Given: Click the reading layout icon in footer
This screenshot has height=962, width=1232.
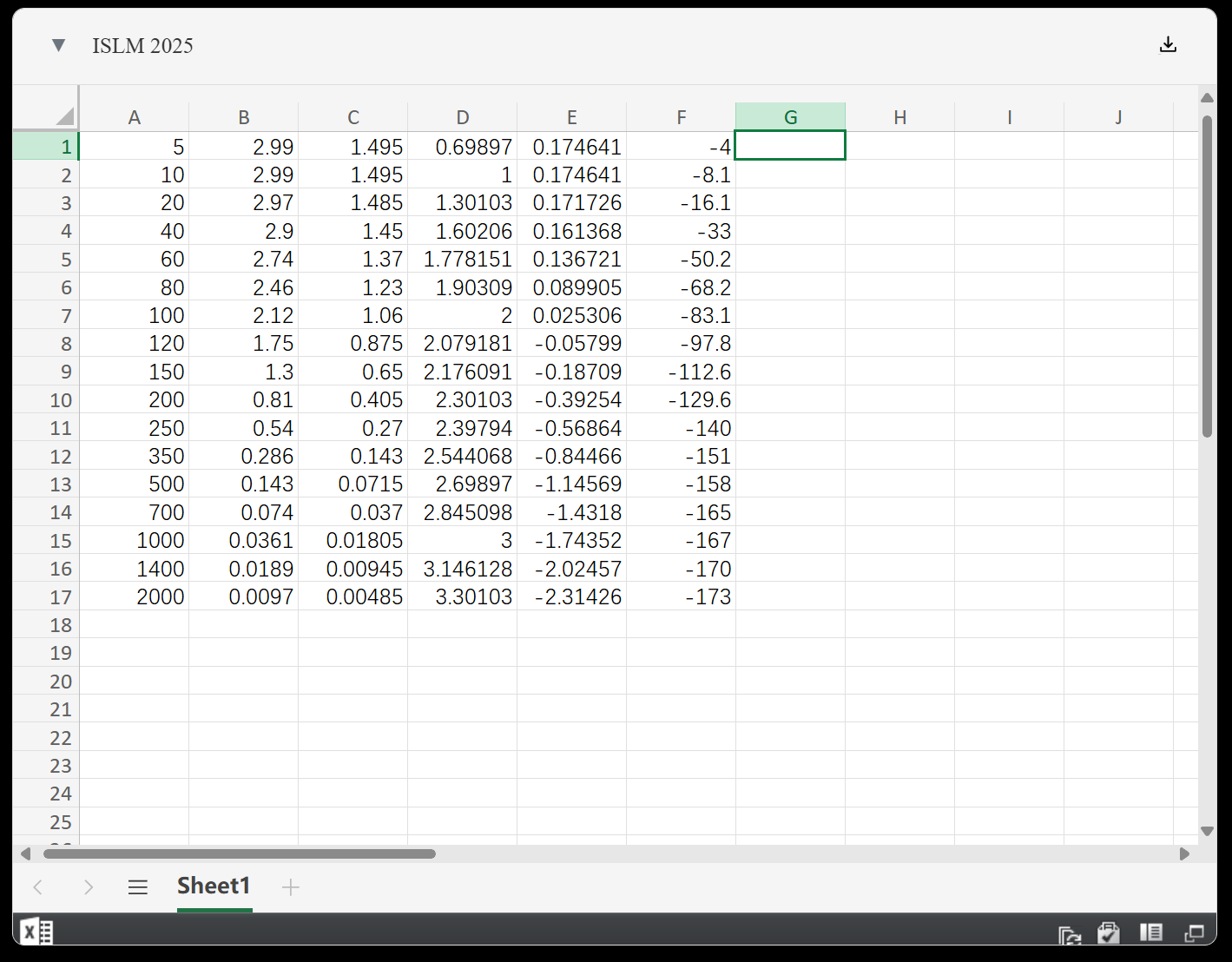Looking at the screenshot, I should pos(1151,932).
